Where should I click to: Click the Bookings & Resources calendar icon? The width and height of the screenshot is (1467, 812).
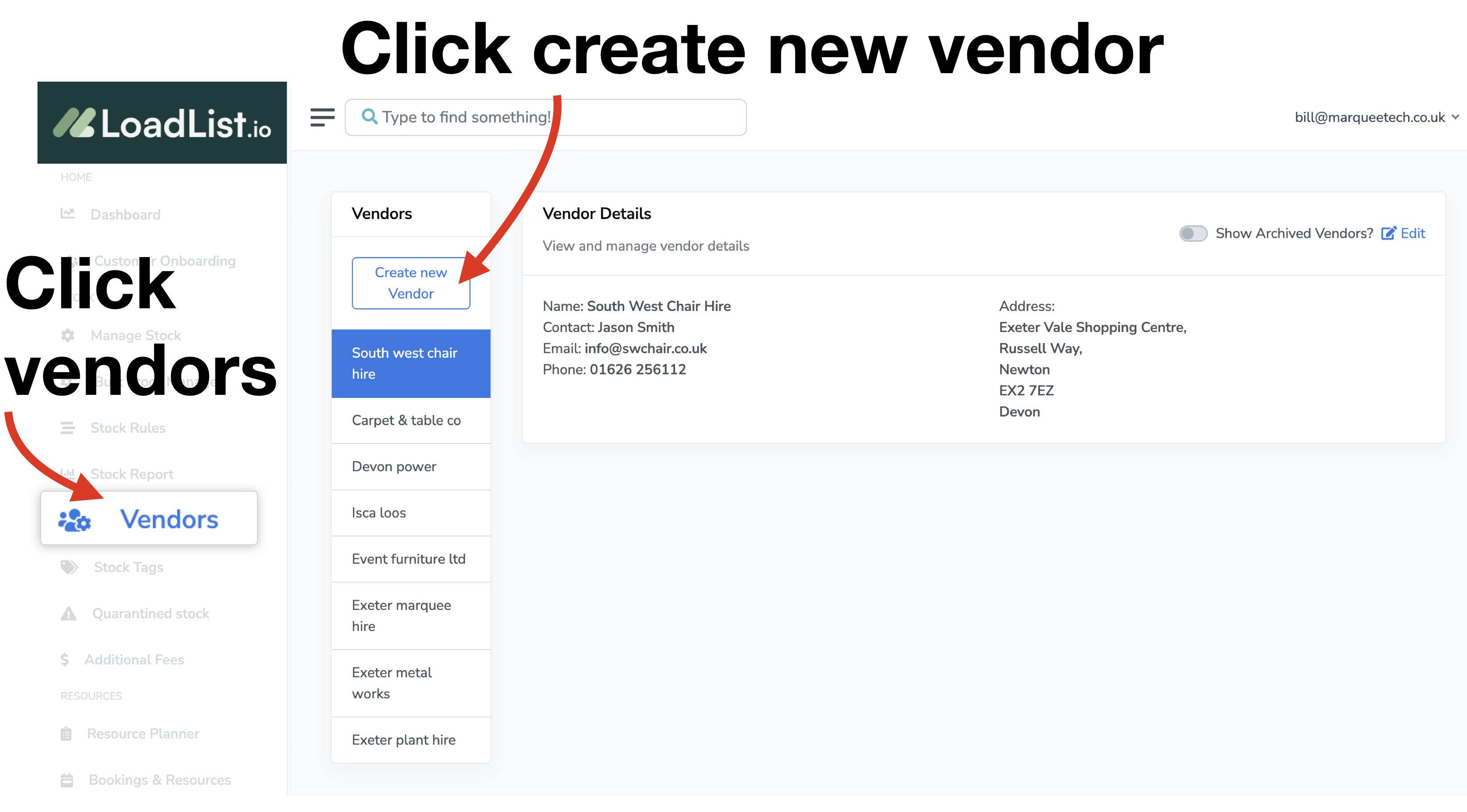coord(66,779)
